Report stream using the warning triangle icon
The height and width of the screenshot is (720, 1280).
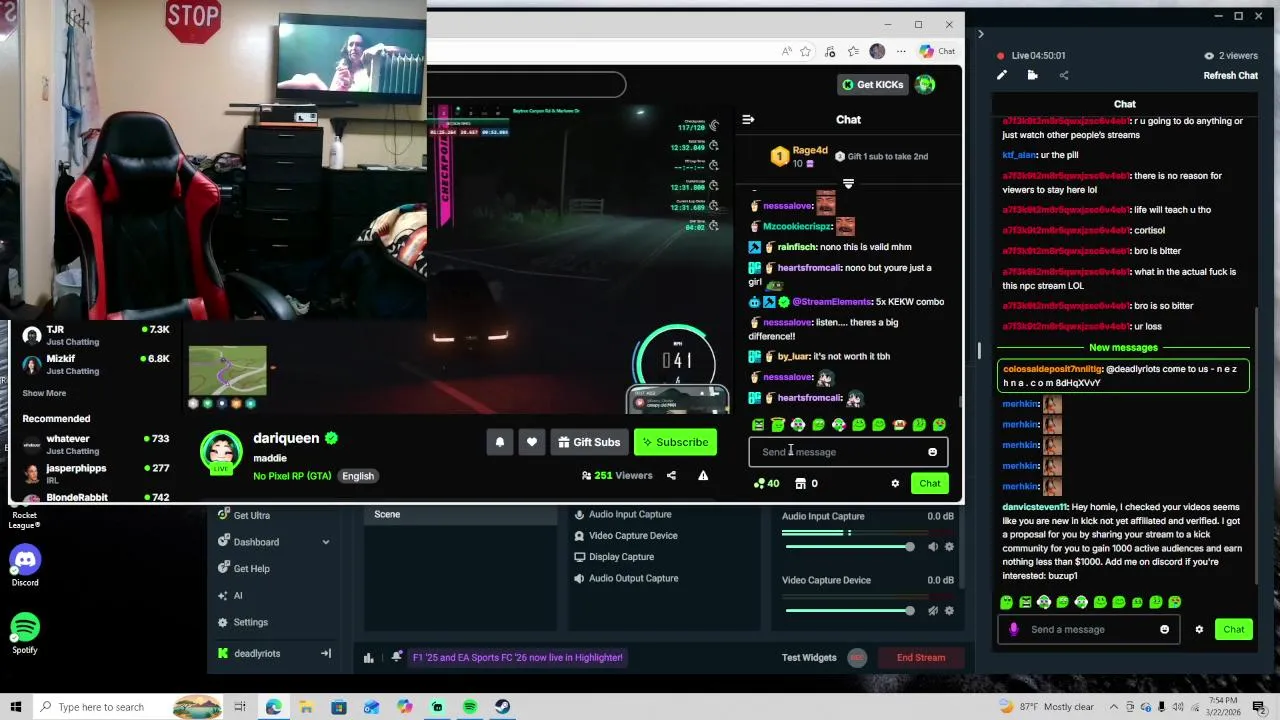point(703,475)
